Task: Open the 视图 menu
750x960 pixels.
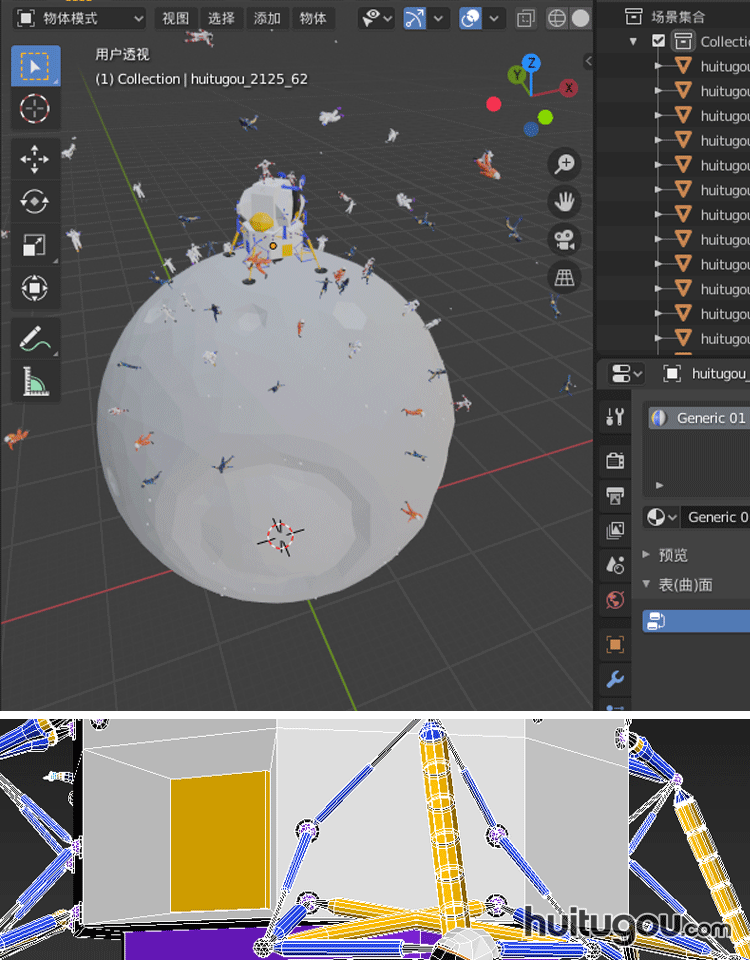Action: pyautogui.click(x=175, y=18)
